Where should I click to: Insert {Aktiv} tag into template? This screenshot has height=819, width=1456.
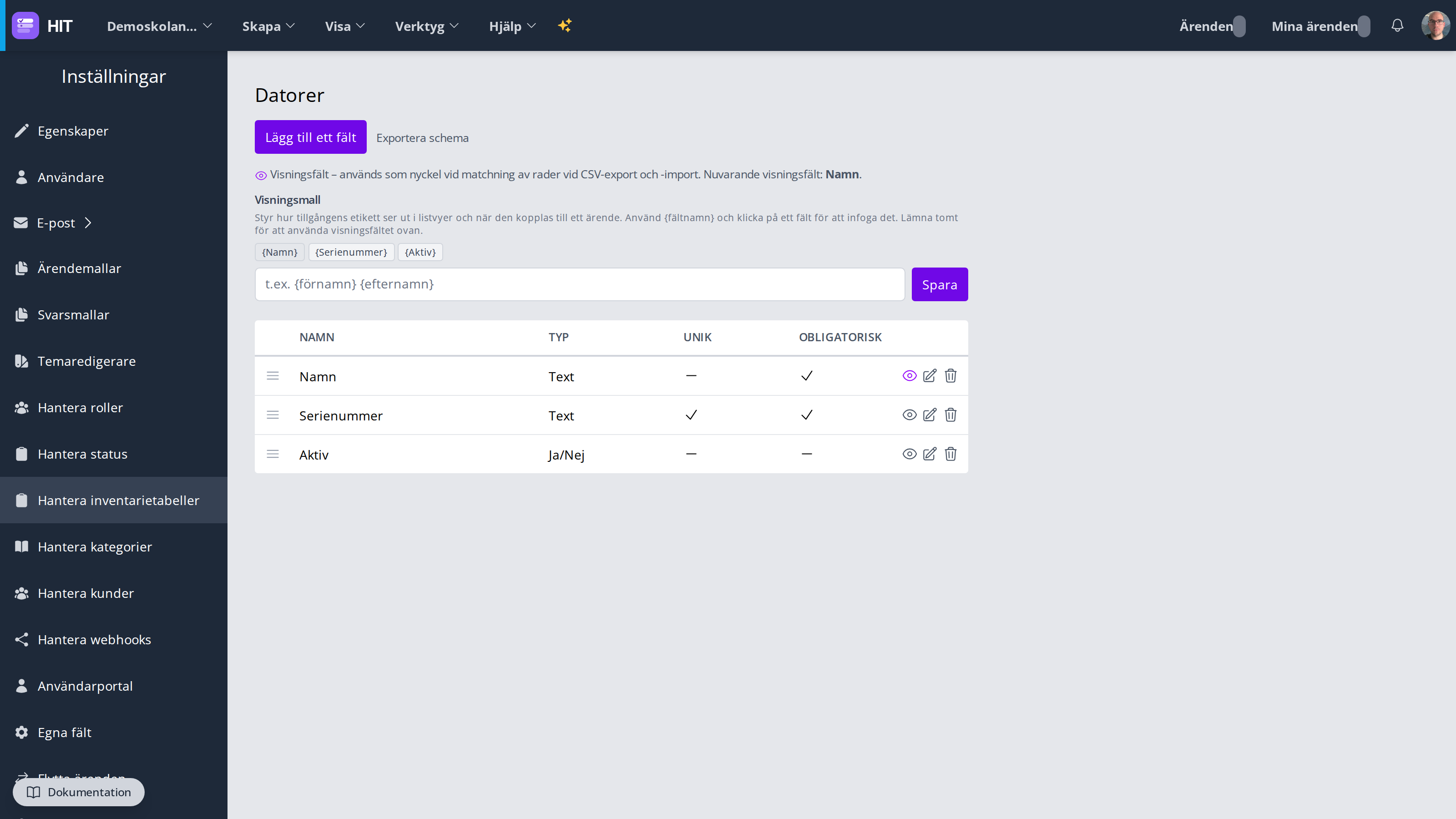[x=420, y=252]
